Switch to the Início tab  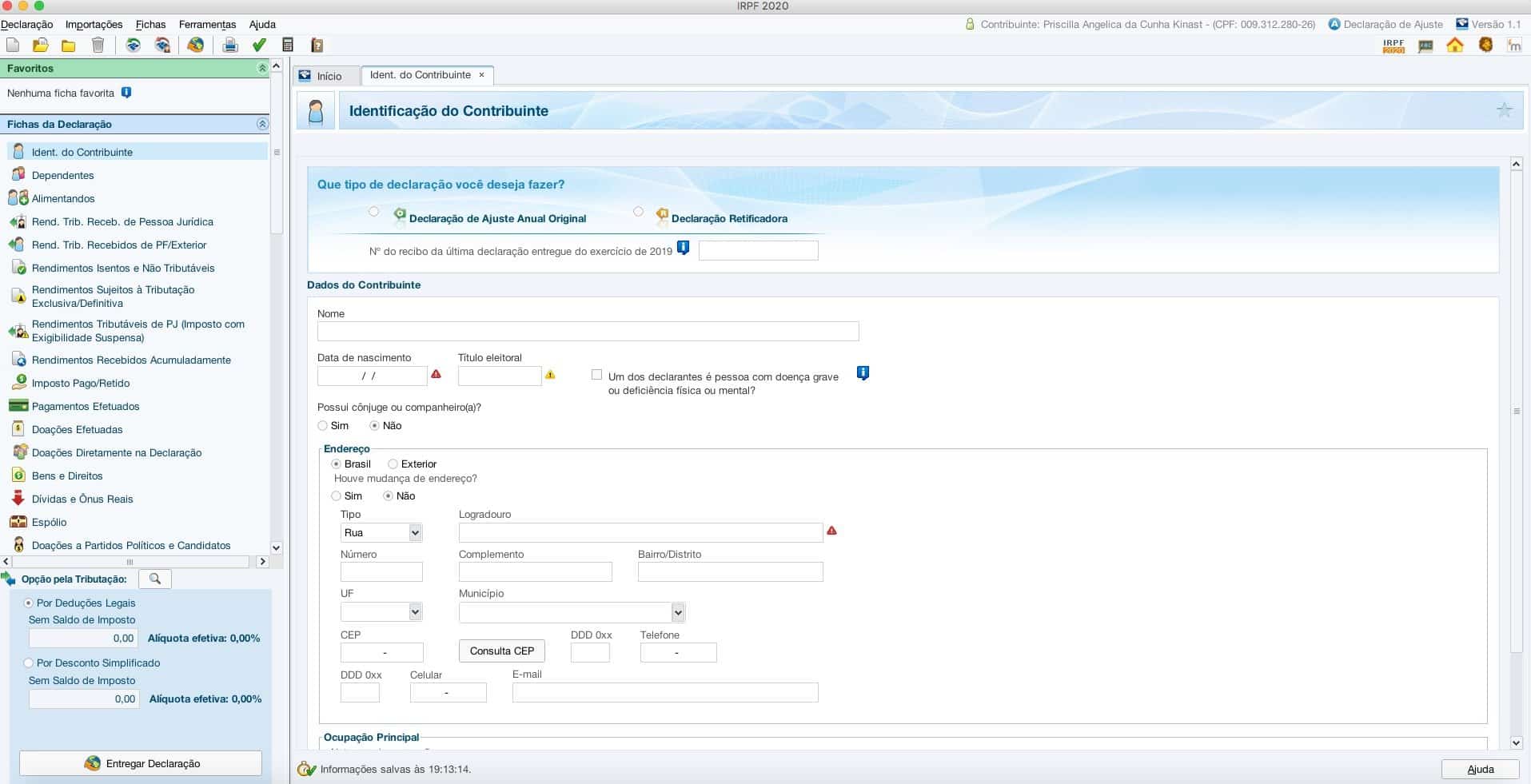tap(328, 76)
